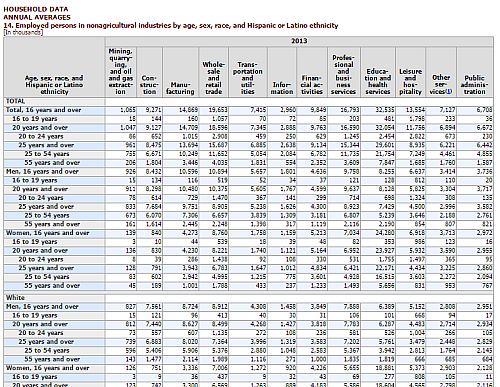The width and height of the screenshot is (500, 387).
Task: Click Manufacturing value 4,273 in TOTAL Women row
Action: (190, 233)
